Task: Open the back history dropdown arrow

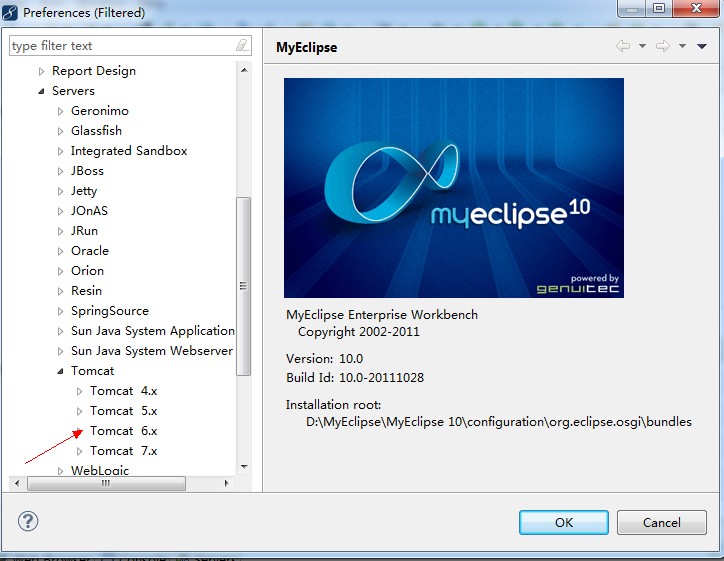Action: [x=642, y=46]
